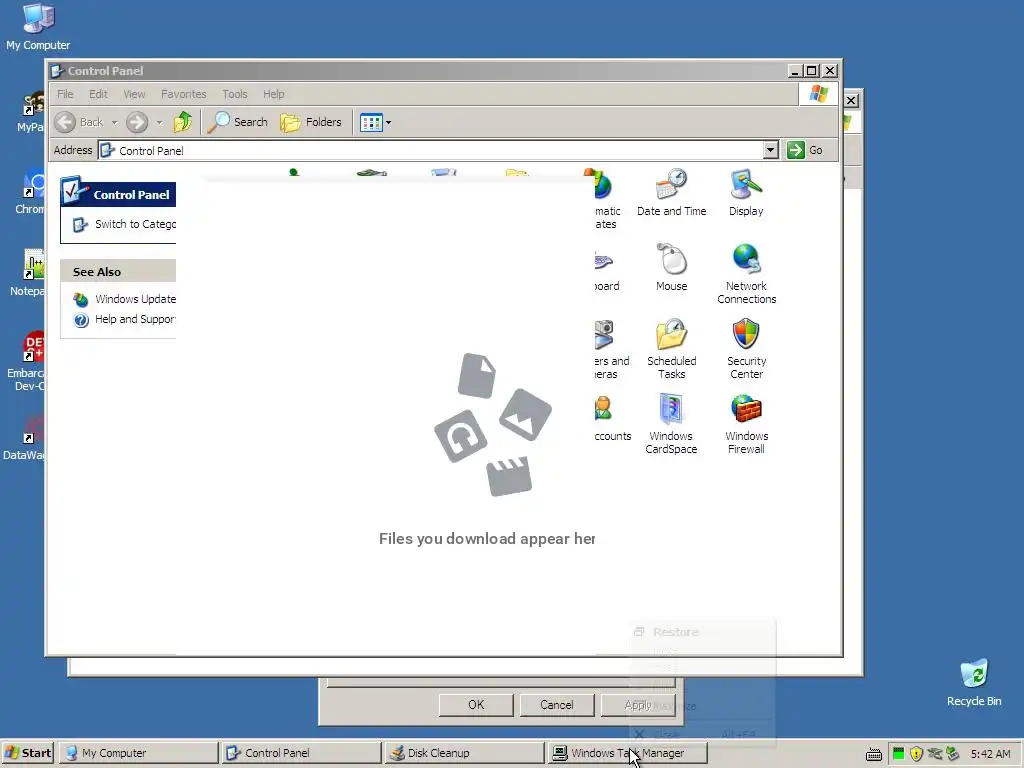
Task: Click the Safely Remove Hardware tray icon
Action: click(x=952, y=754)
